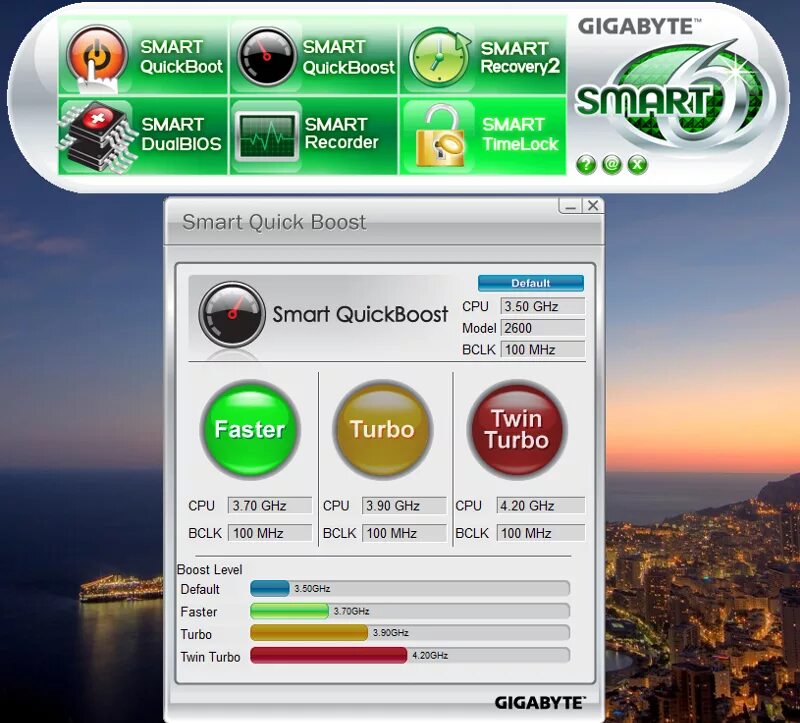Click the Model 2600 field
The height and width of the screenshot is (723, 800).
pyautogui.click(x=542, y=328)
